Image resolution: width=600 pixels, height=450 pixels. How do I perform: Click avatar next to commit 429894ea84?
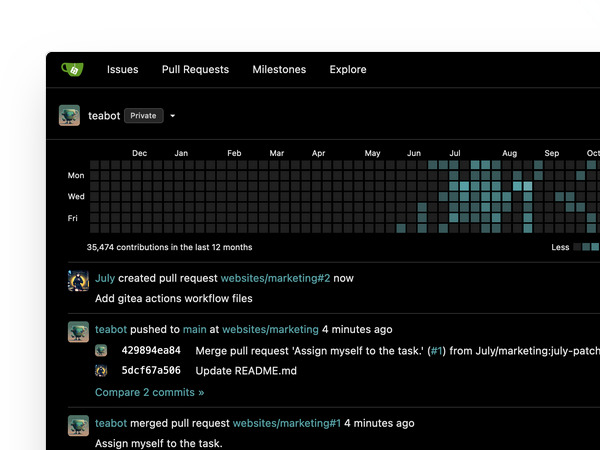[101, 351]
